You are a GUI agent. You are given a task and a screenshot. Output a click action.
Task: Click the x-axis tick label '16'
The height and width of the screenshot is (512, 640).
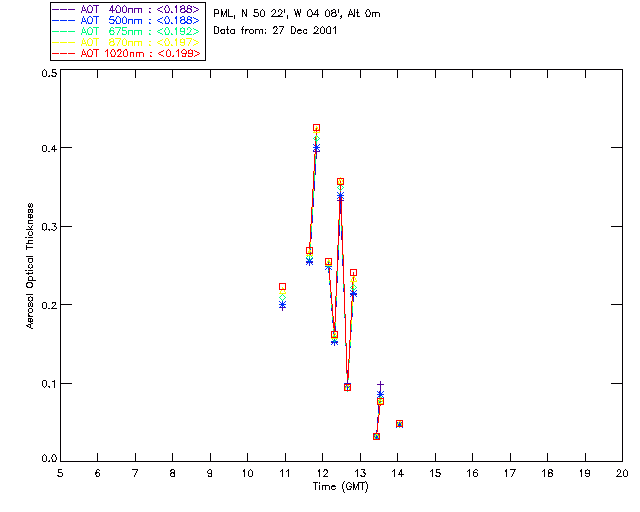coord(473,473)
